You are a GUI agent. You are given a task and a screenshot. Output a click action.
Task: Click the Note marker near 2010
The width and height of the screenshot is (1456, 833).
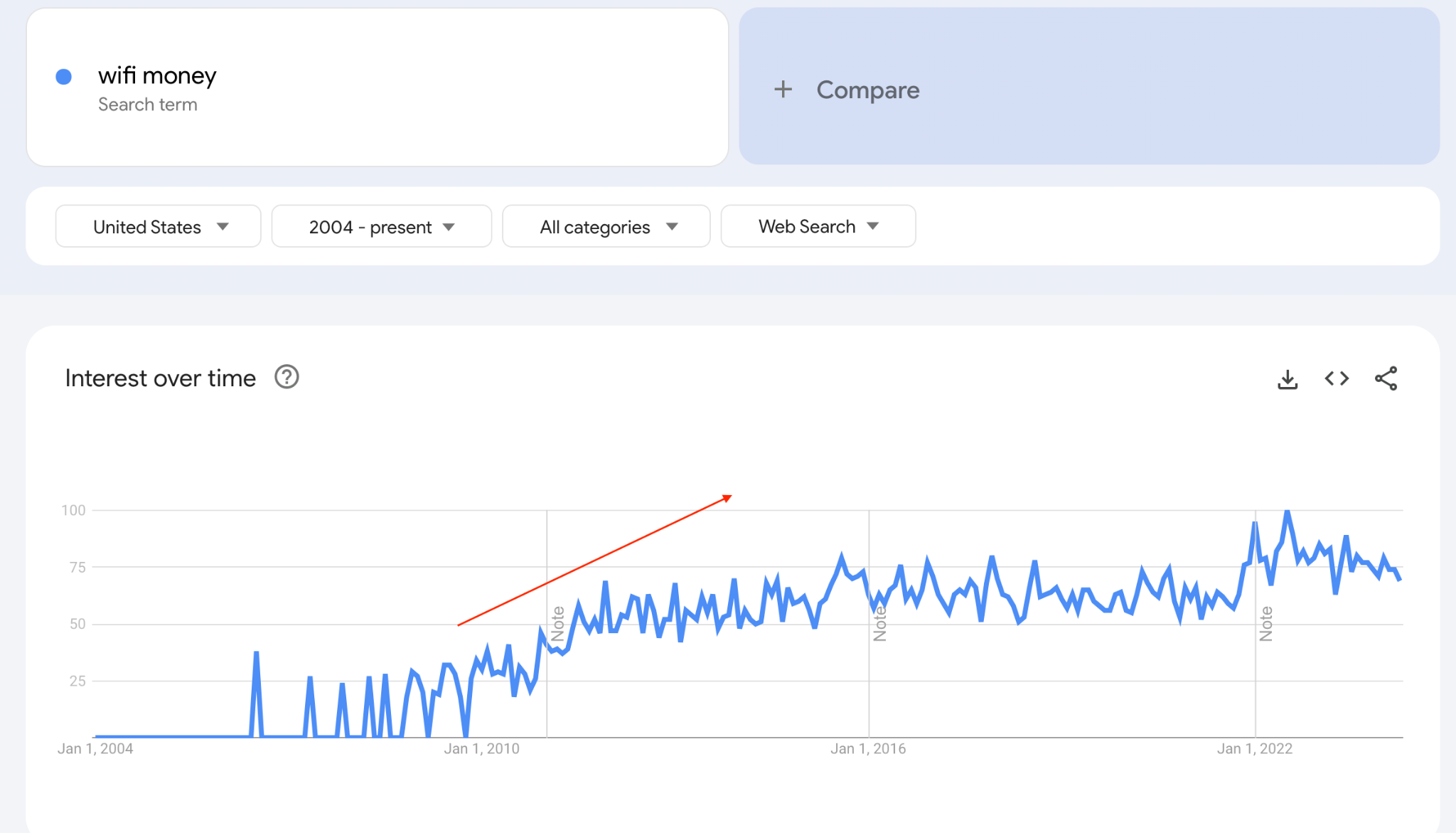coord(558,624)
